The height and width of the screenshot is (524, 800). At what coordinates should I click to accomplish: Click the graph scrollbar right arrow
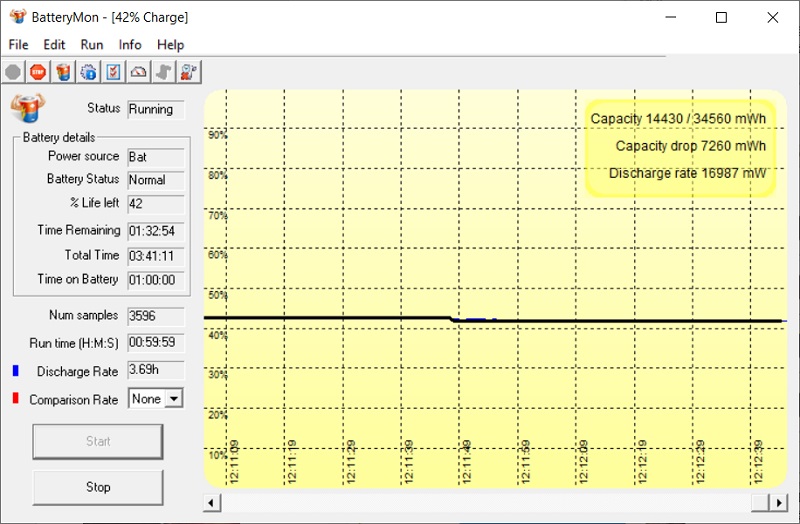click(x=779, y=502)
